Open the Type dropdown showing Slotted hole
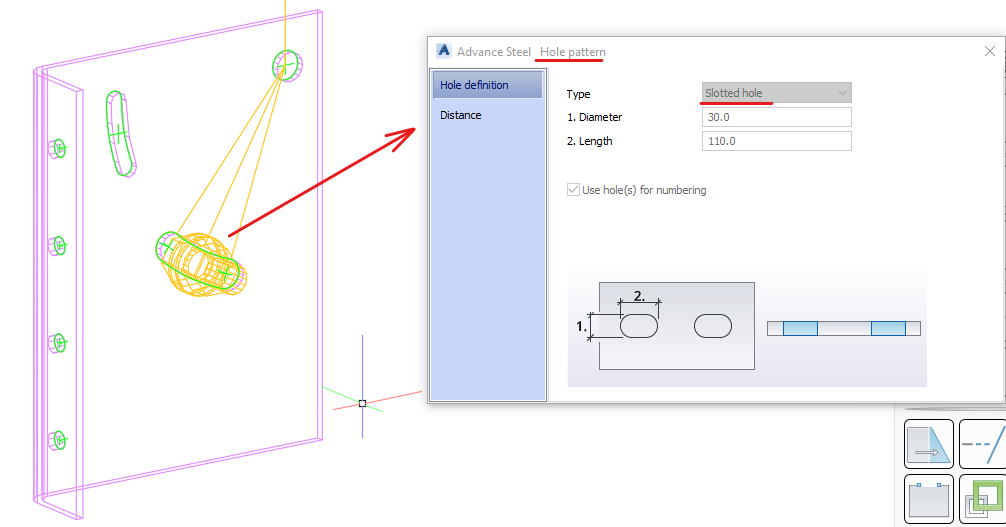Screen dimensions: 1006x527 pyautogui.click(x=776, y=93)
